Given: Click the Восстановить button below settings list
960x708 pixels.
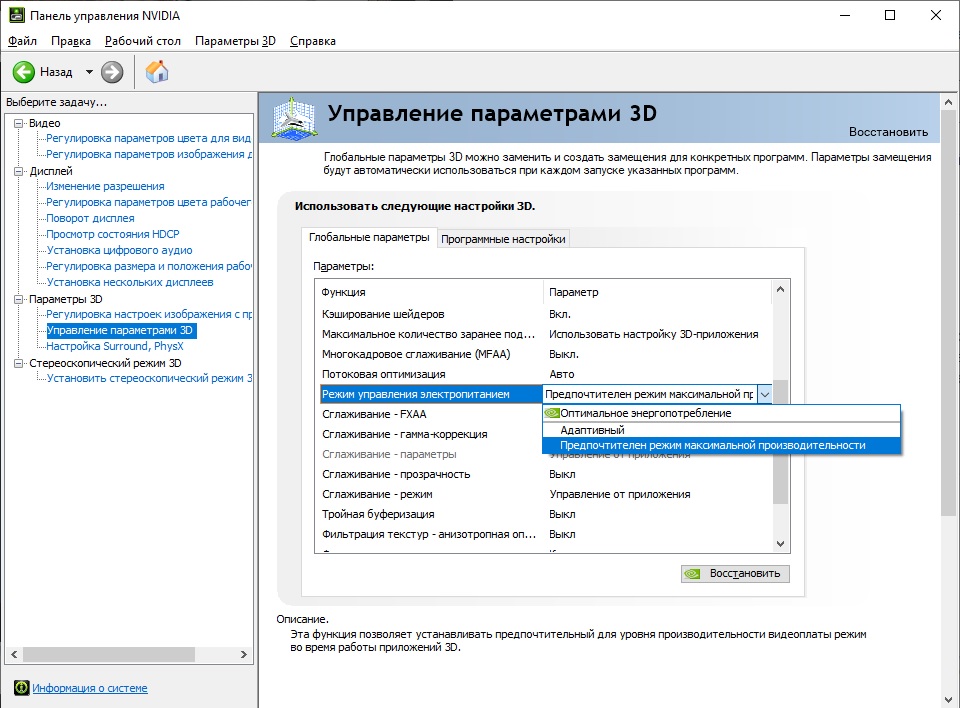Looking at the screenshot, I should click(735, 574).
